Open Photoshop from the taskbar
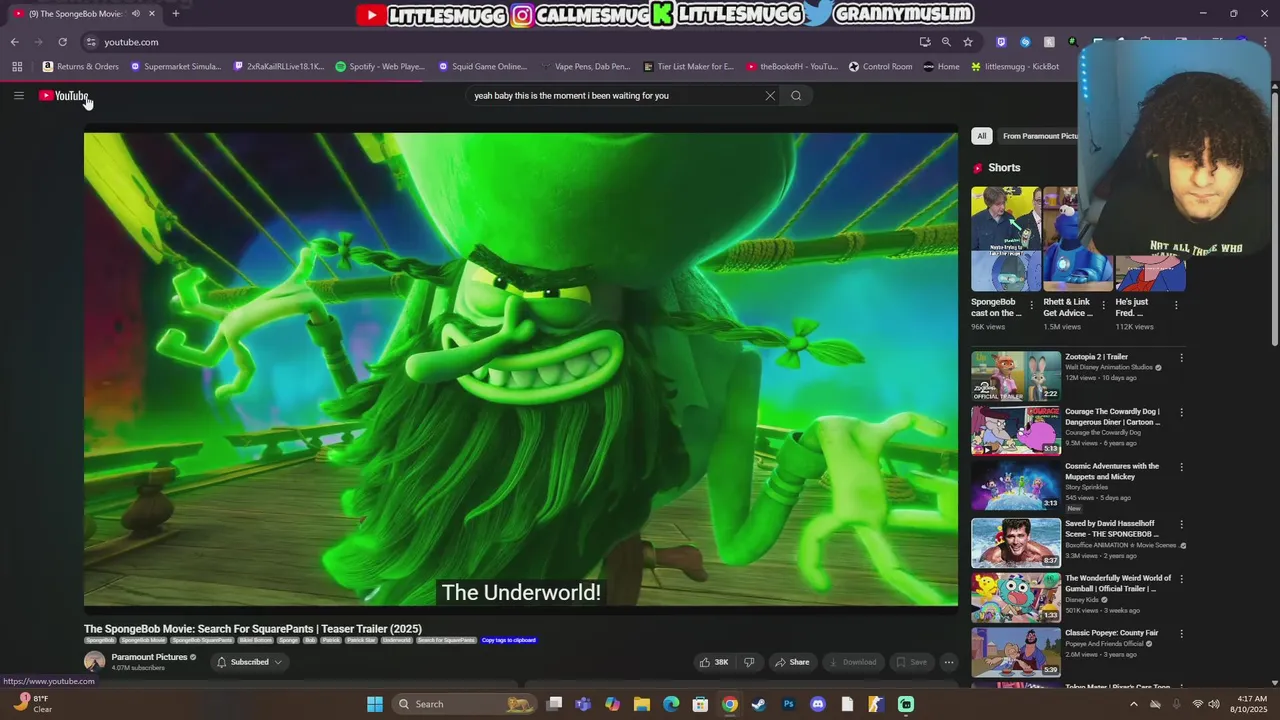Image resolution: width=1280 pixels, height=720 pixels. [789, 704]
